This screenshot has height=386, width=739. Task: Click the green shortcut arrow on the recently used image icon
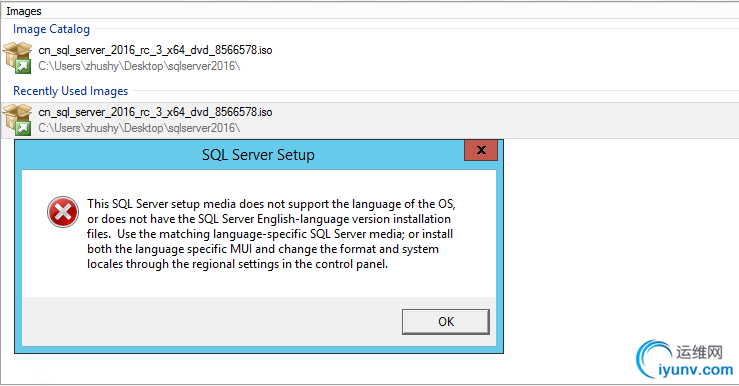pyautogui.click(x=23, y=129)
